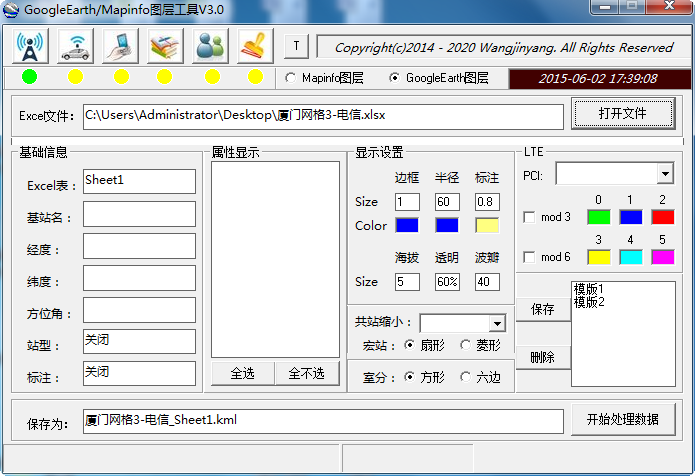Select 模版2 in the template list

pos(589,302)
